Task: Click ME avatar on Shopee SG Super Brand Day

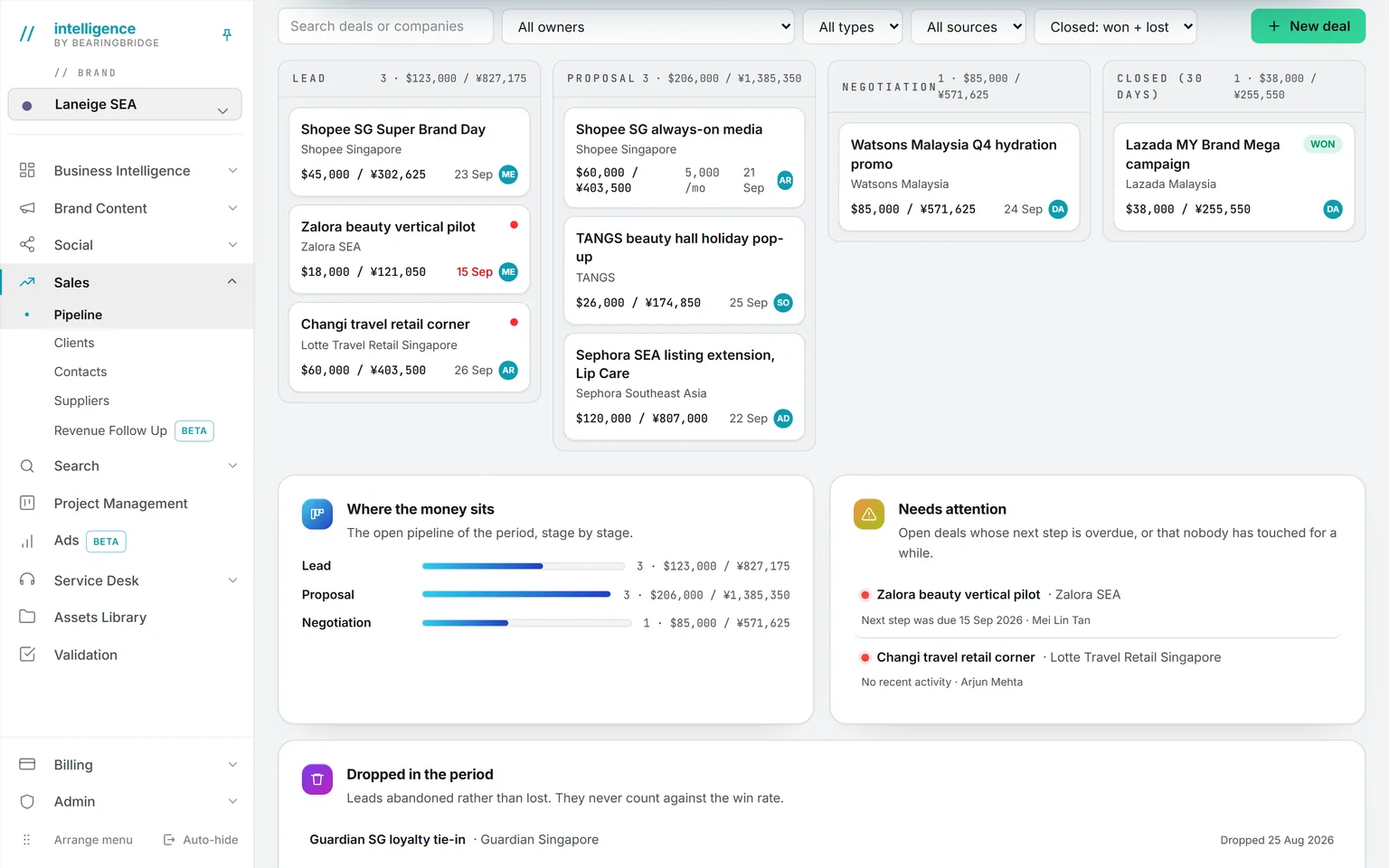Action: 509,175
